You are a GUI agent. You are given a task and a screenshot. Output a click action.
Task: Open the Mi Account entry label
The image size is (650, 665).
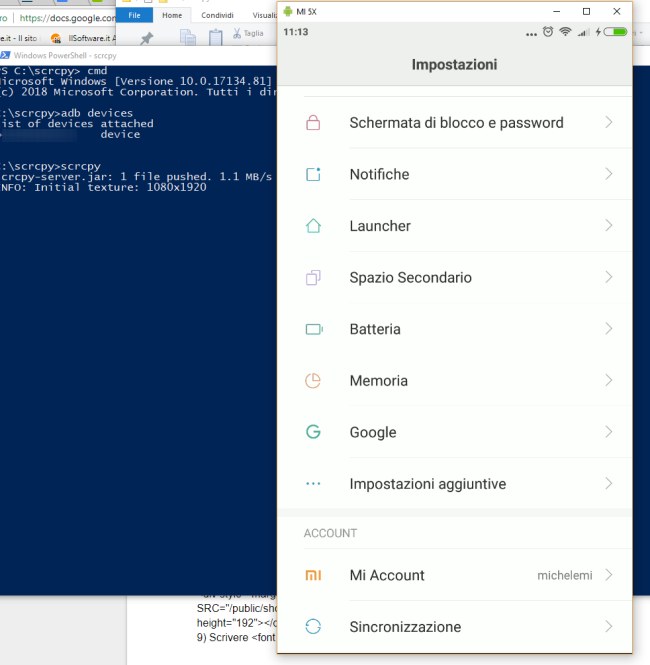tap(387, 575)
